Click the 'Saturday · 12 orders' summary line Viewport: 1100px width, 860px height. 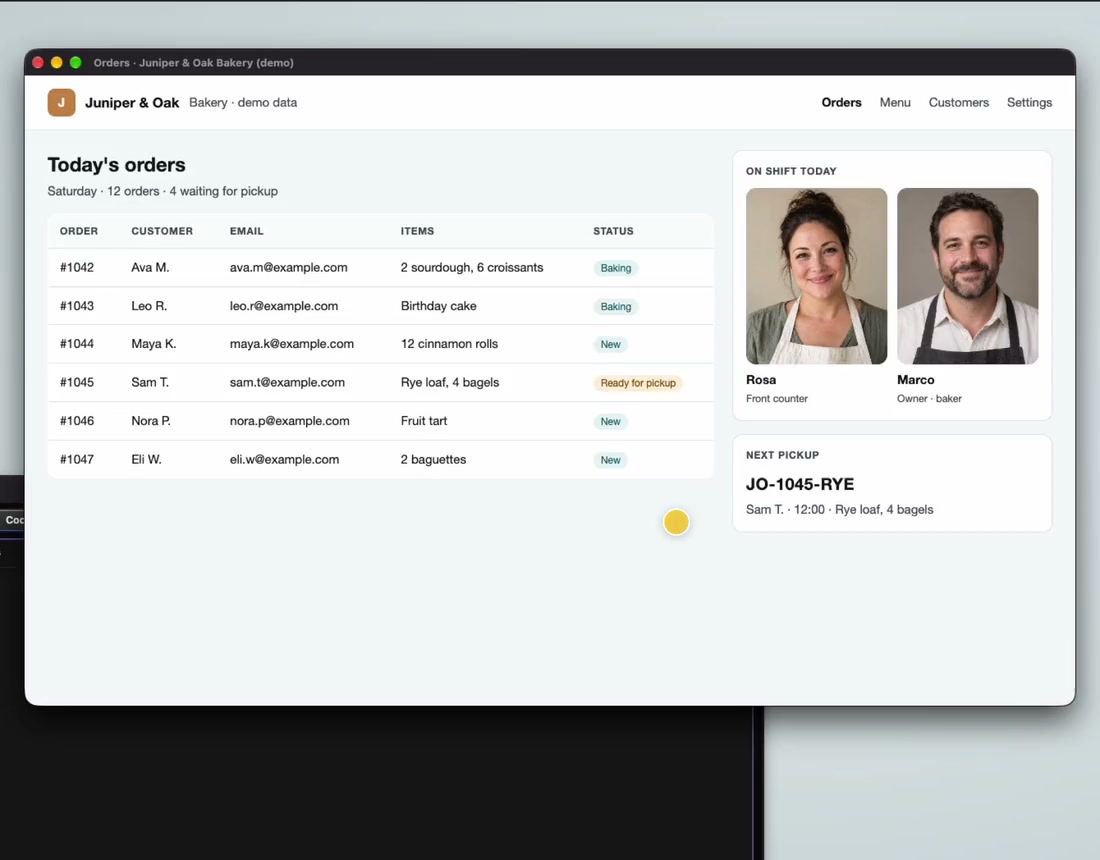tap(163, 191)
